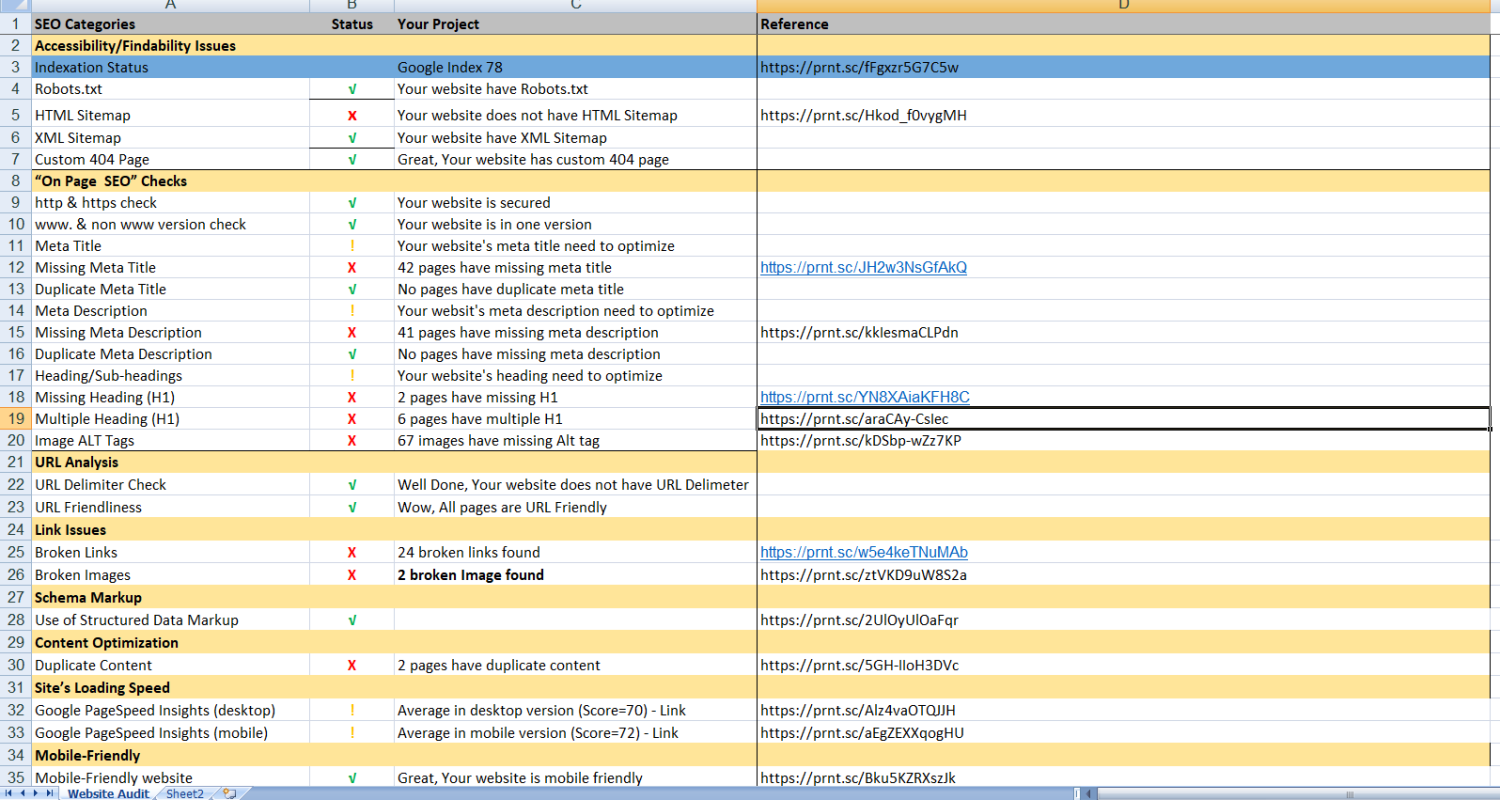Select the 'Duplicate Meta Title' cell

click(x=170, y=289)
